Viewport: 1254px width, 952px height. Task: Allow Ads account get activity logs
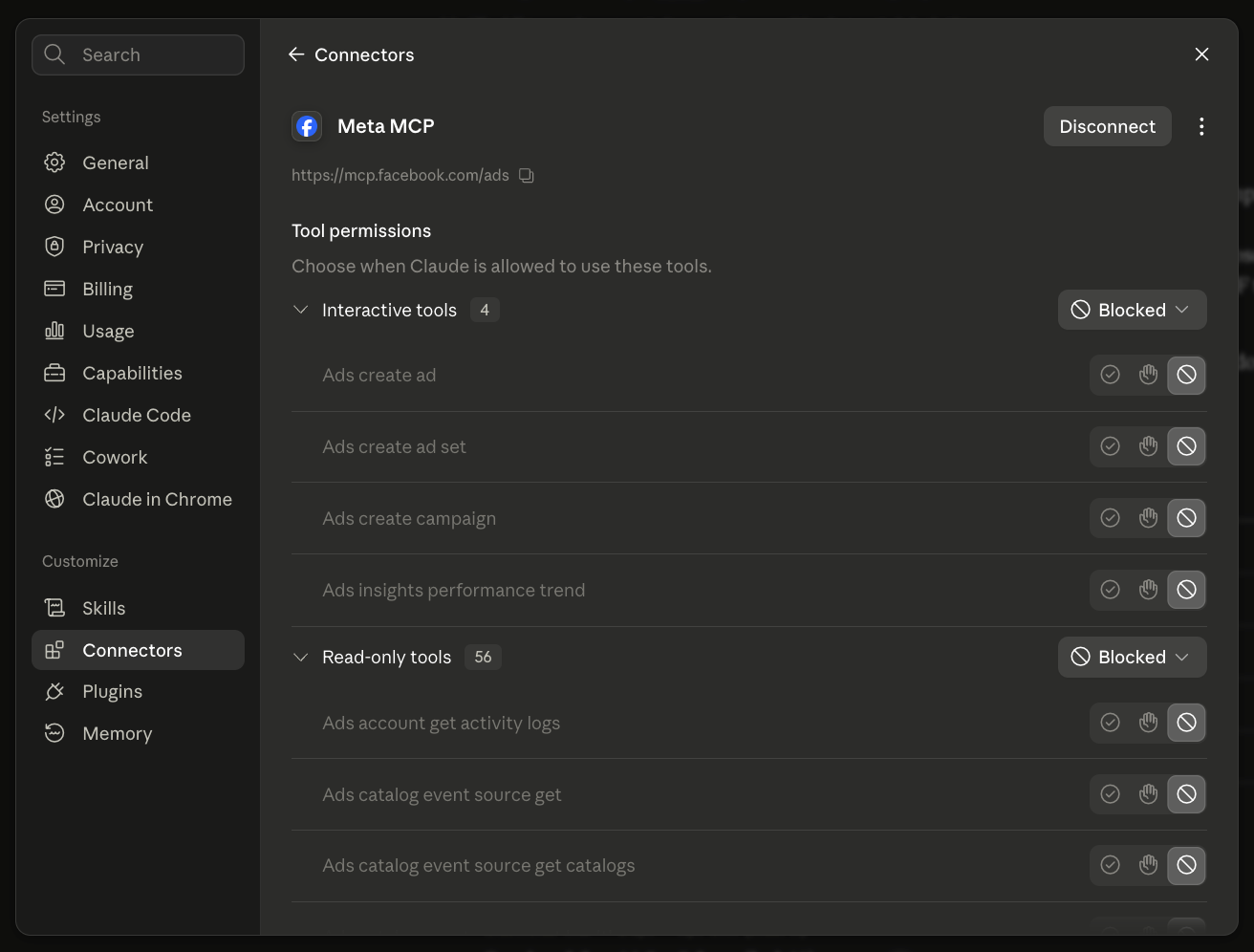click(1110, 723)
